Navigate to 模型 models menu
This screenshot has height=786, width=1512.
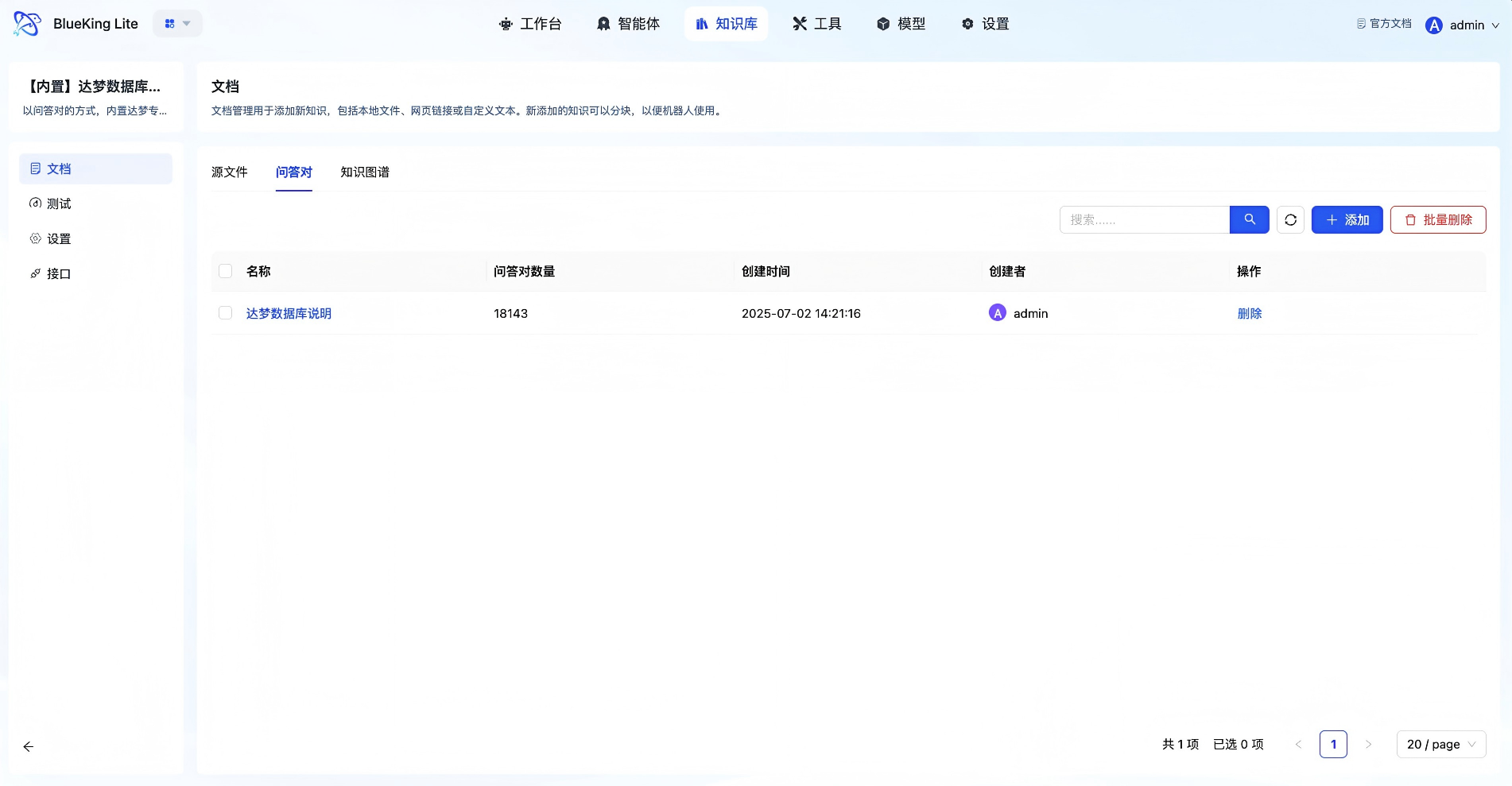901,24
